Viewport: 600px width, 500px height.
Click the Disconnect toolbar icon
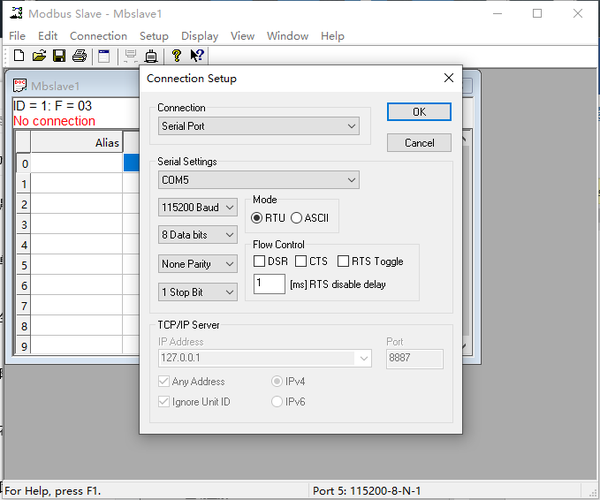(151, 56)
